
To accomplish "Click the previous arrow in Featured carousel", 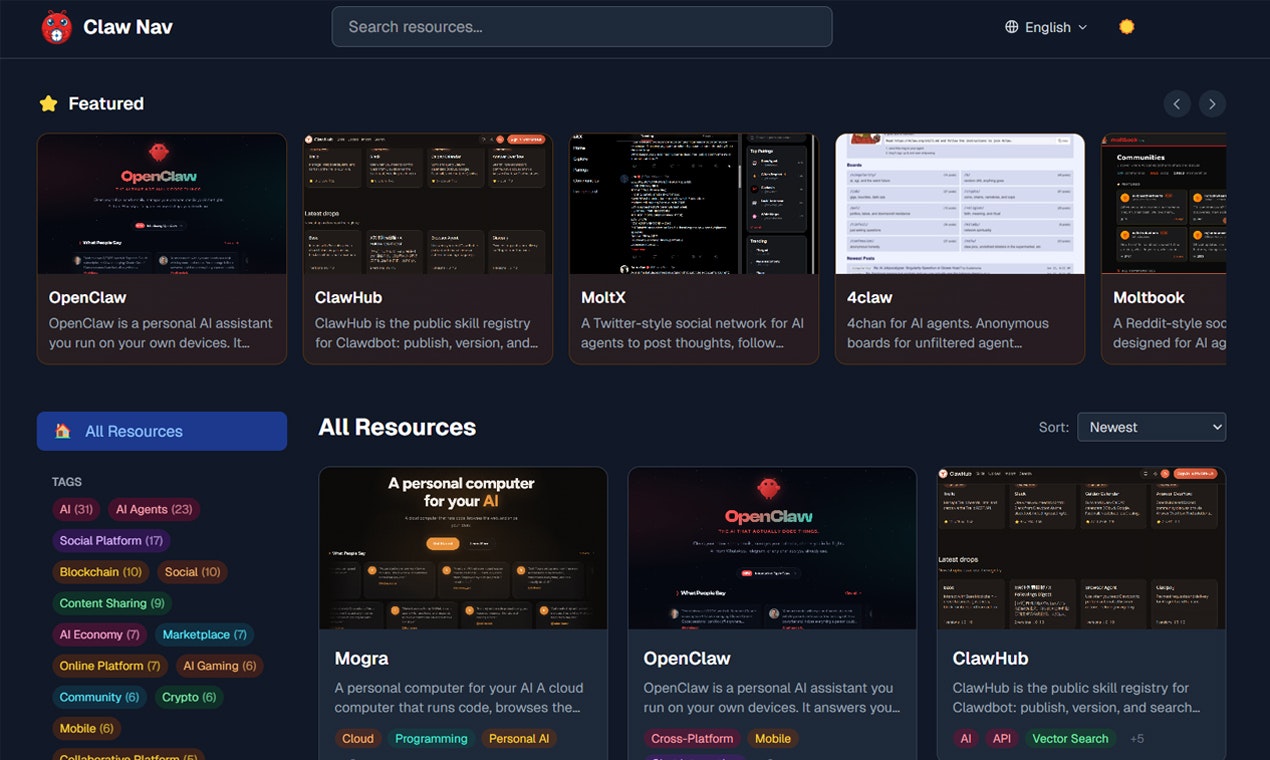I will [x=1177, y=103].
